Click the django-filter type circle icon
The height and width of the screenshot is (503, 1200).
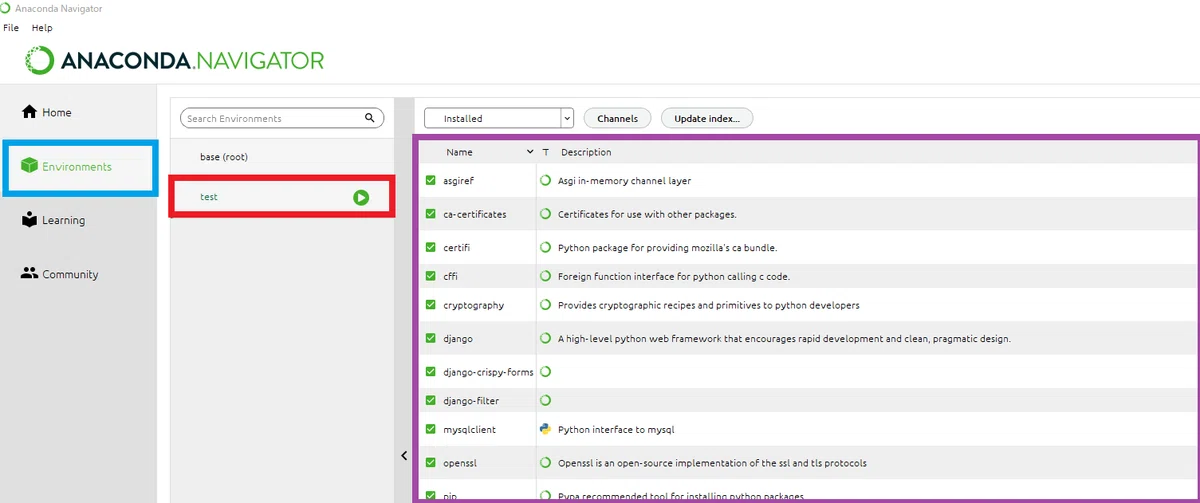click(x=546, y=400)
